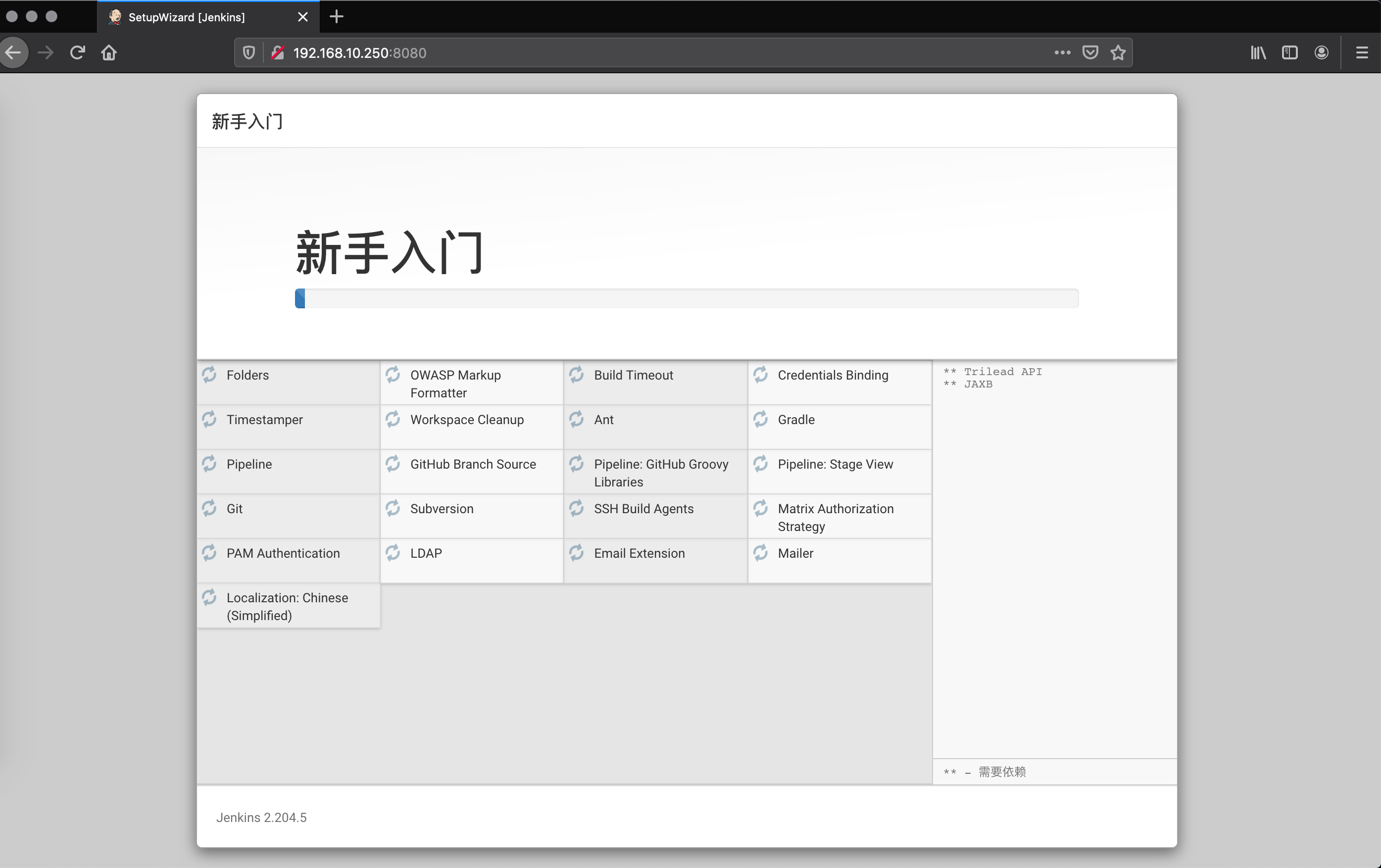
Task: Open the page actions three-dot menu
Action: [1062, 53]
